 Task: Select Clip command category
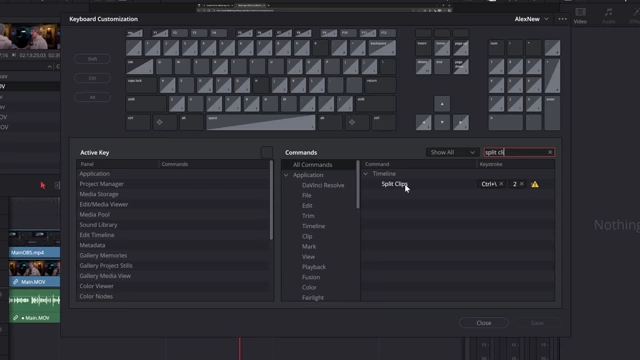[307, 236]
